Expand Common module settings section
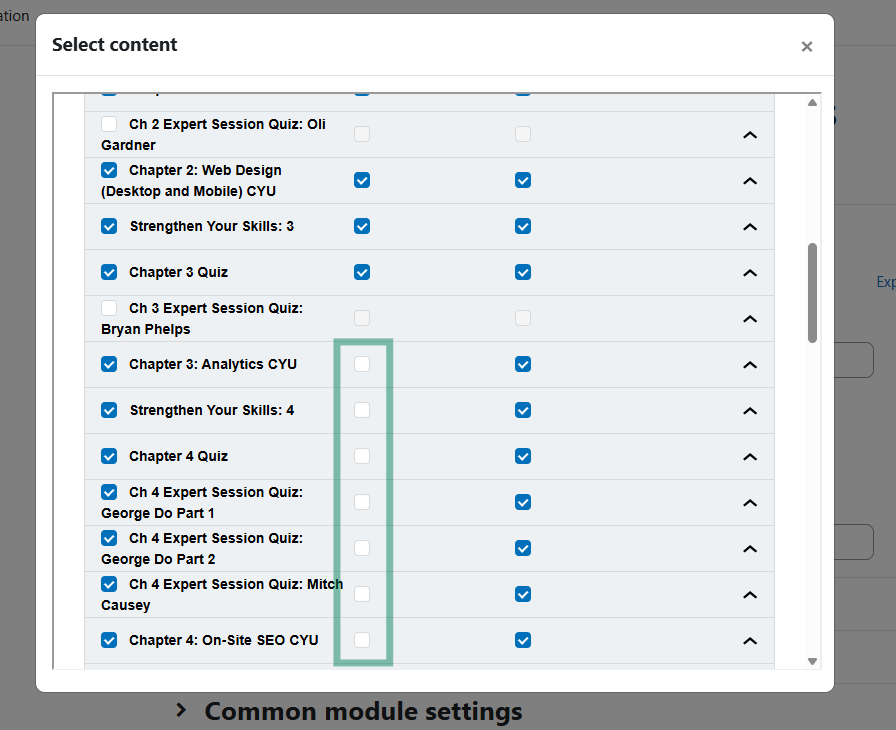Screen dimensions: 896x730 [349, 711]
